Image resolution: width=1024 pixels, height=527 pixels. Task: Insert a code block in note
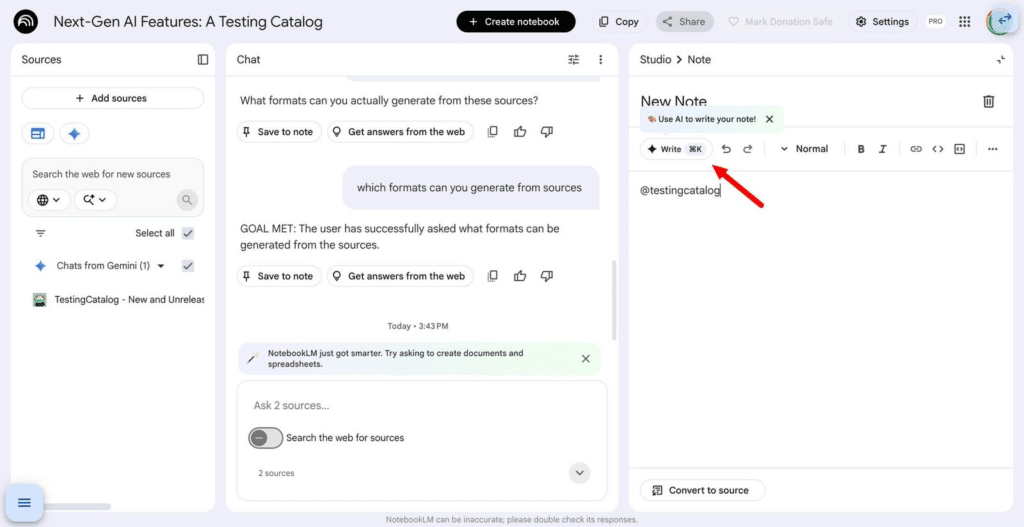tap(959, 149)
